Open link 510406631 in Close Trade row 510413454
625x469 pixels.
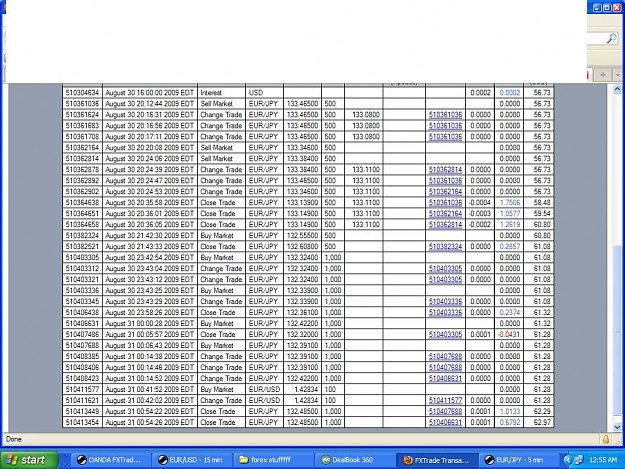click(x=445, y=422)
